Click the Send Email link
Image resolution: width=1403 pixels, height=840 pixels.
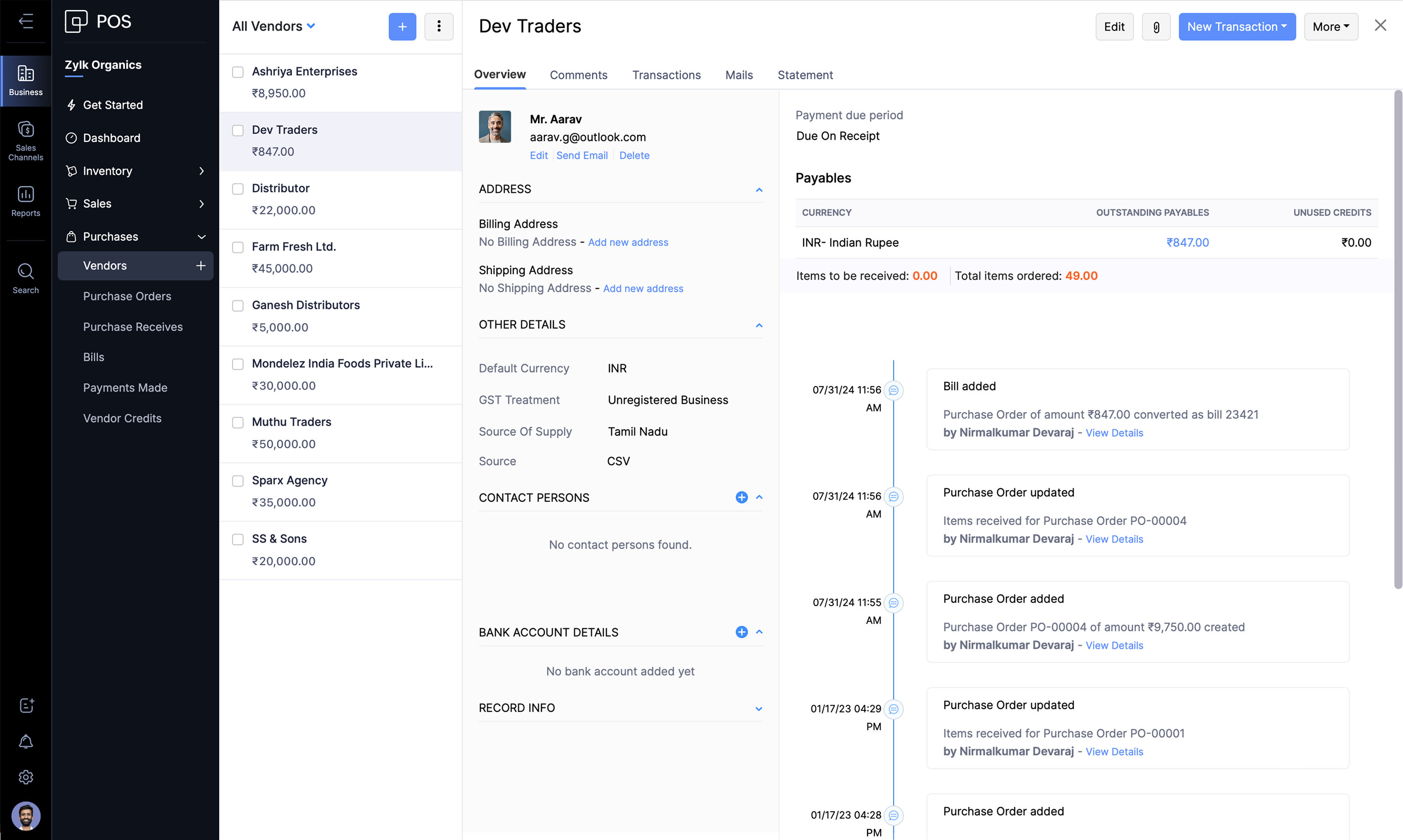582,155
